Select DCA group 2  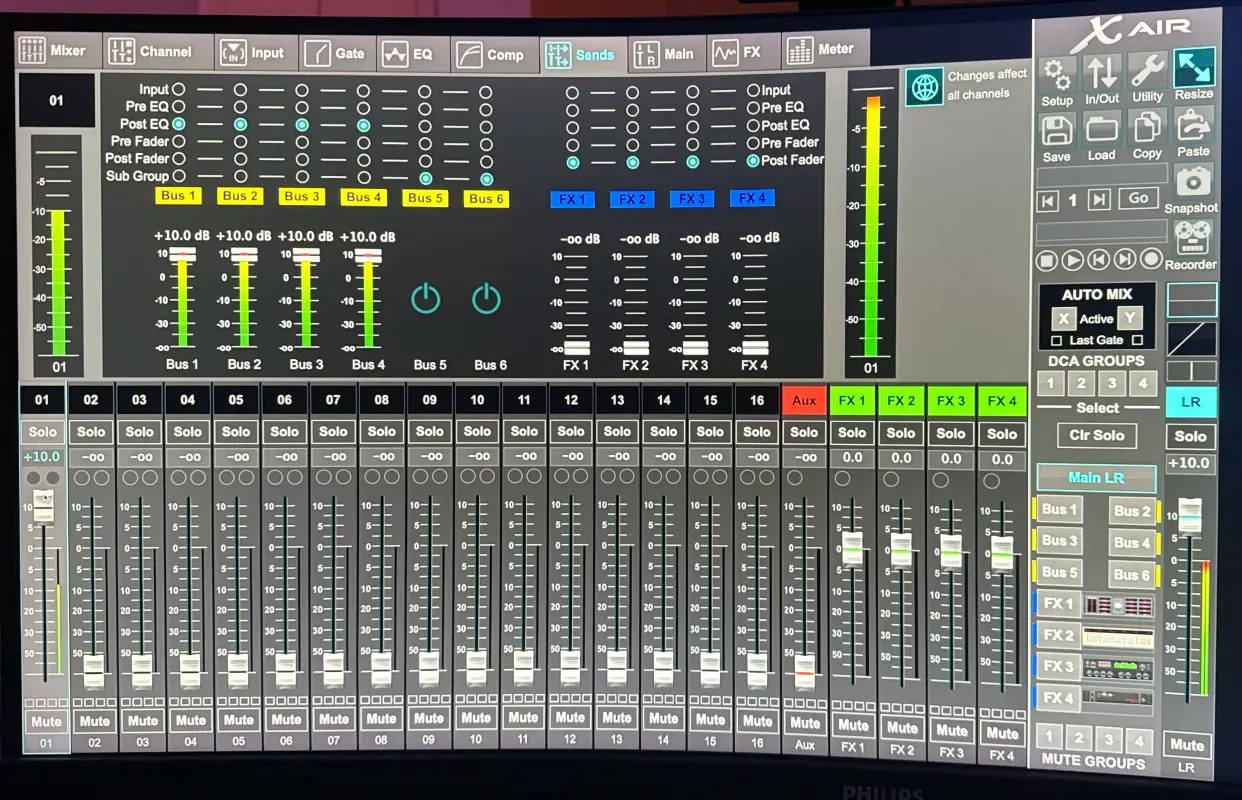click(1080, 384)
